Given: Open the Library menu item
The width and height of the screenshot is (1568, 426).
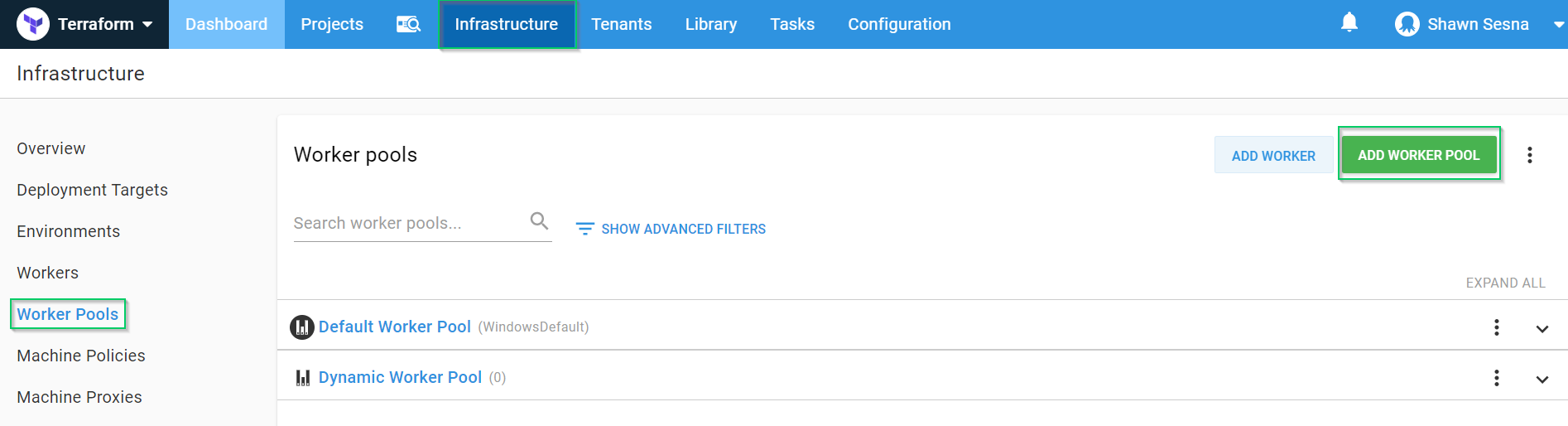Looking at the screenshot, I should point(710,24).
